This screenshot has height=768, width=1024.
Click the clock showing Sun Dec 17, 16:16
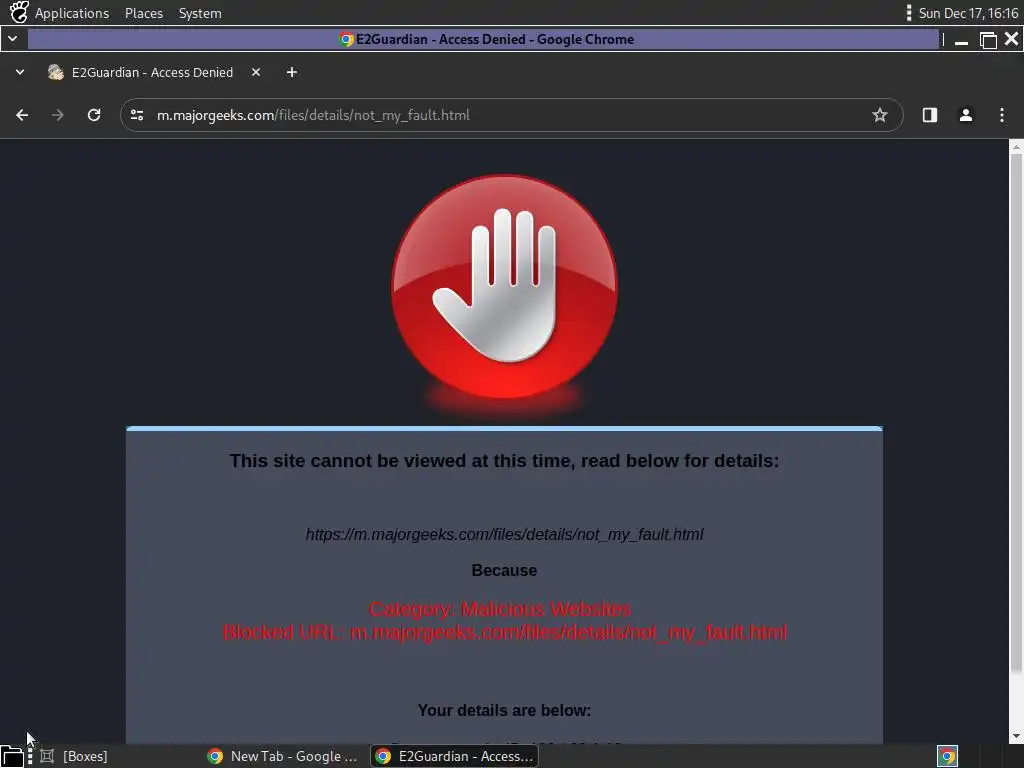point(968,13)
